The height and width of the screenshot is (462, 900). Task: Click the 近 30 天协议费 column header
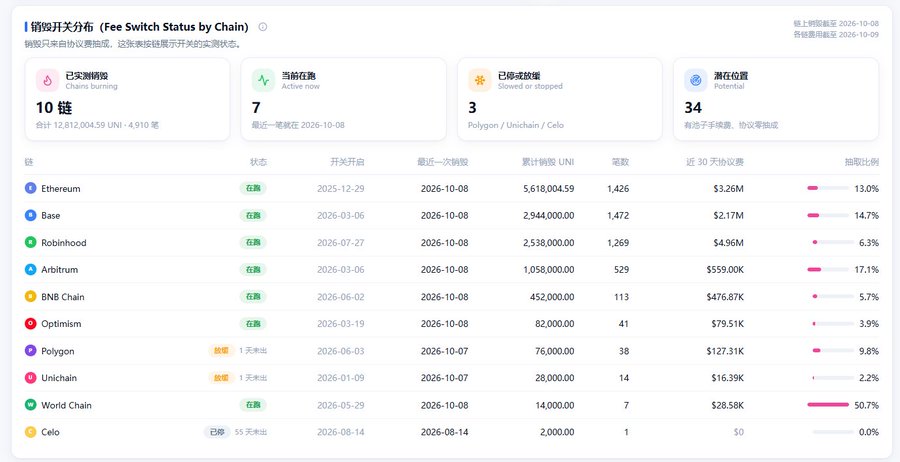tap(715, 162)
